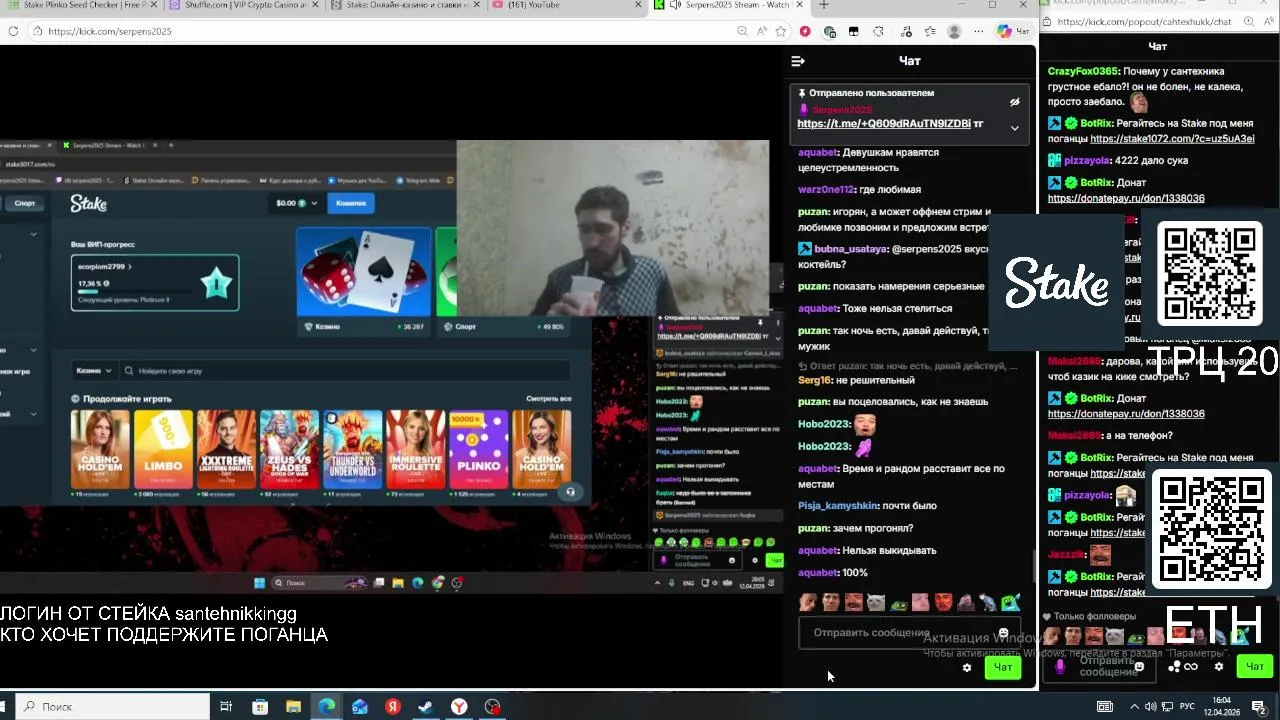Hide the pinned message using the crossed-eye icon
1280x720 pixels.
point(1014,102)
